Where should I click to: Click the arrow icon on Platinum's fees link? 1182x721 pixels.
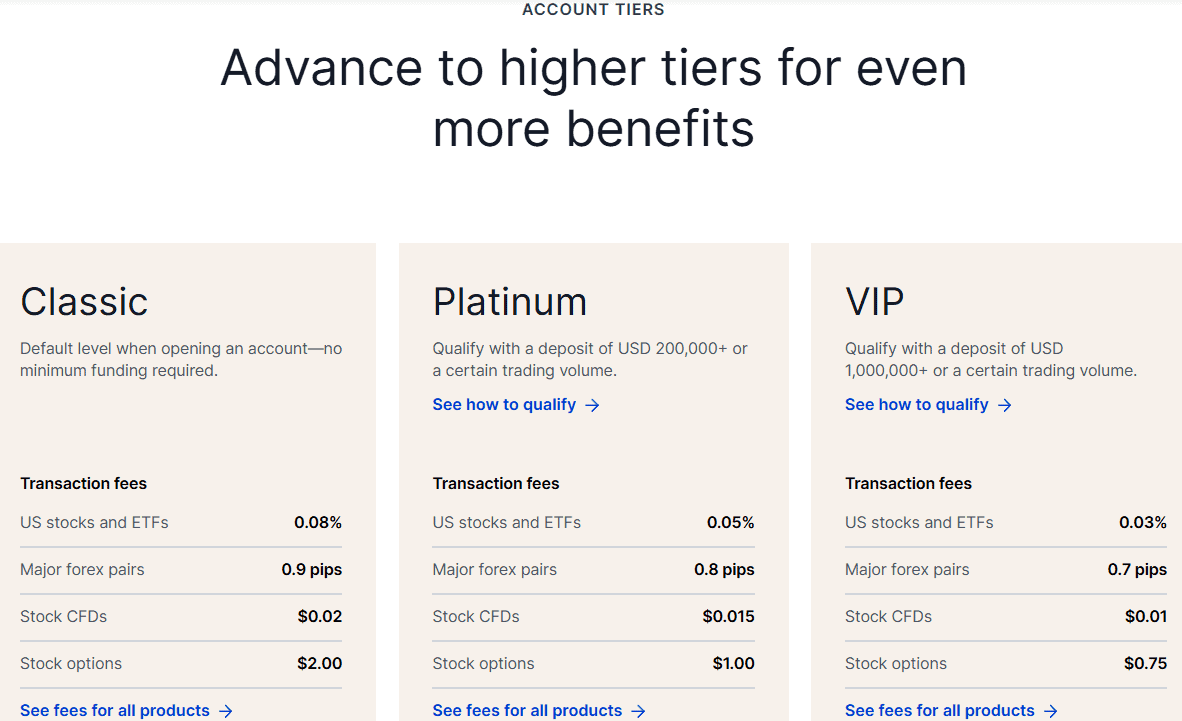click(x=640, y=710)
